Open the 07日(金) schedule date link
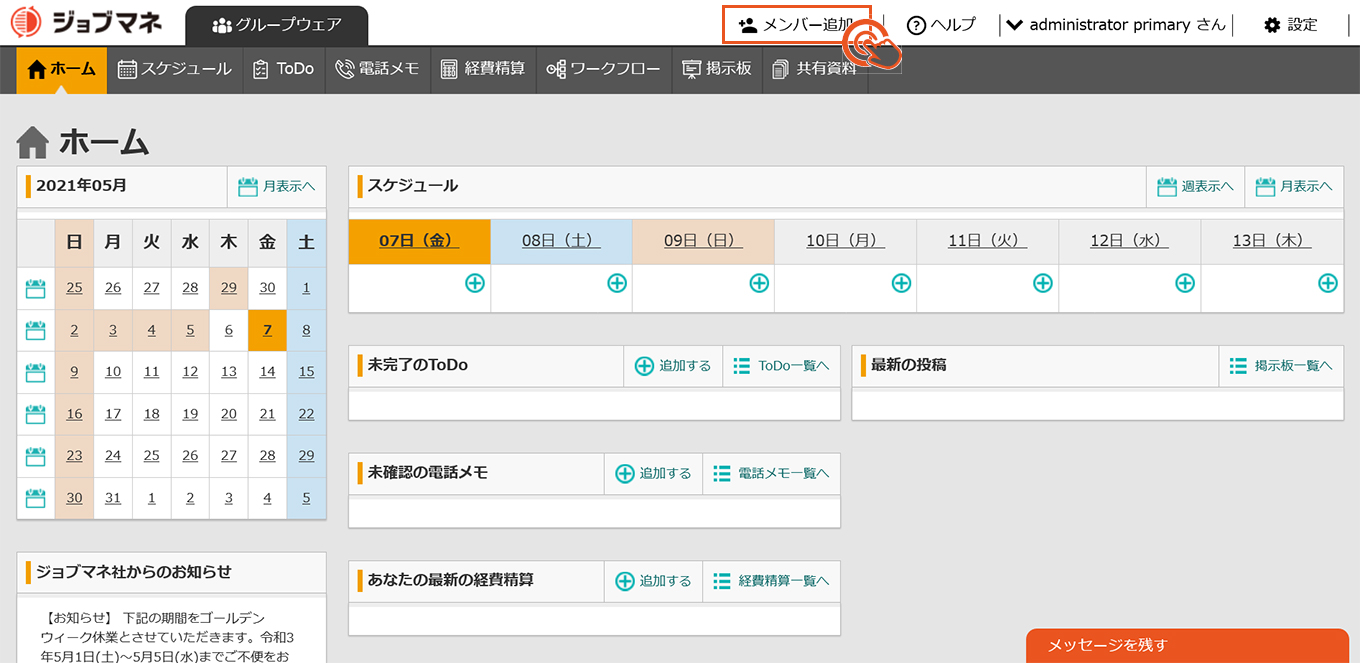Viewport: 1360px width, 663px height. (x=419, y=241)
